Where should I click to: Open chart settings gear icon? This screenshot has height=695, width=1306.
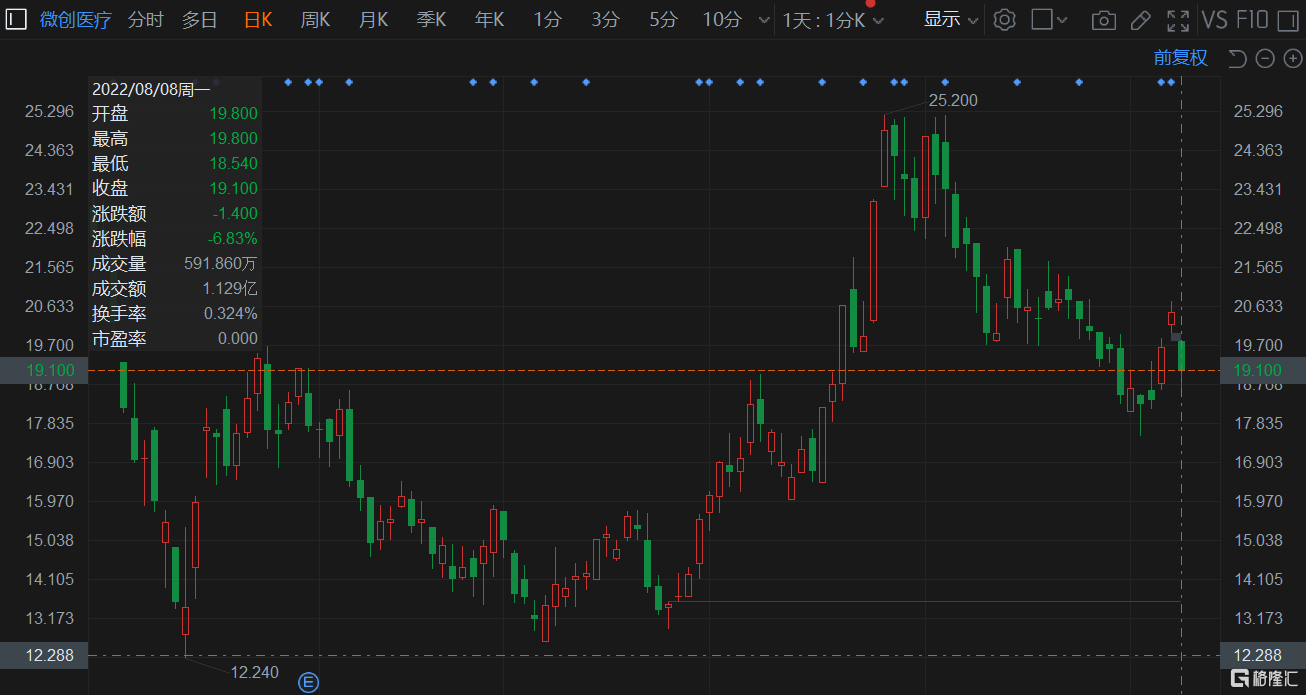1005,20
